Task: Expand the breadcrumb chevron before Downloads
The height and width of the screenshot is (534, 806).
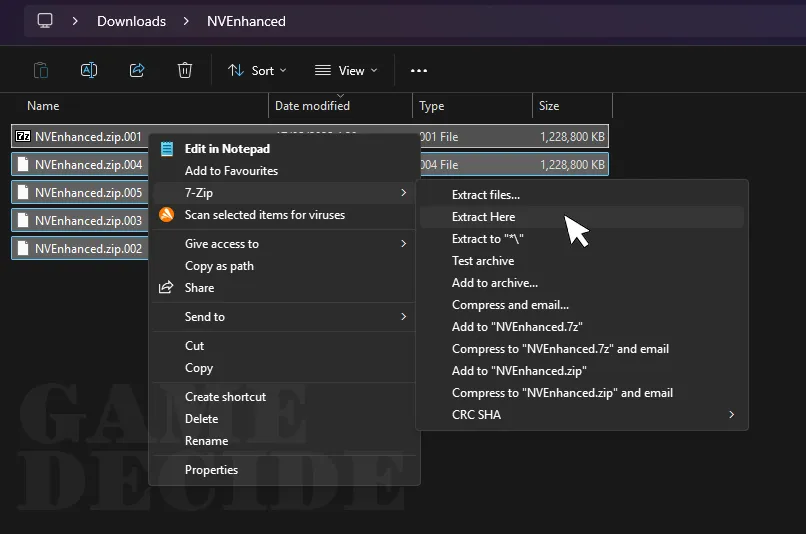Action: (x=75, y=21)
